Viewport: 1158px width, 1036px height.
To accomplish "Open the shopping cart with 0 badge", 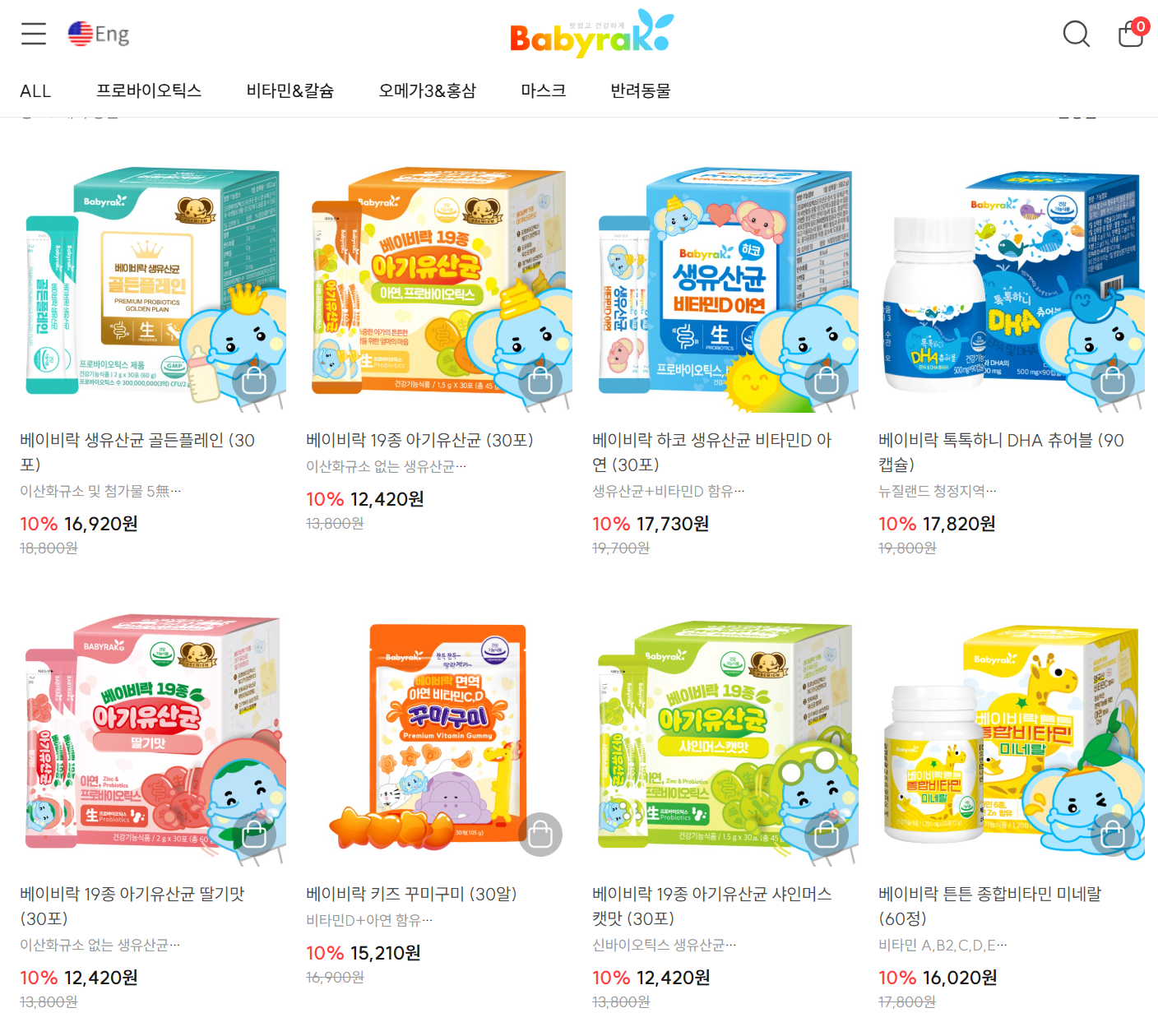I will coord(1132,33).
